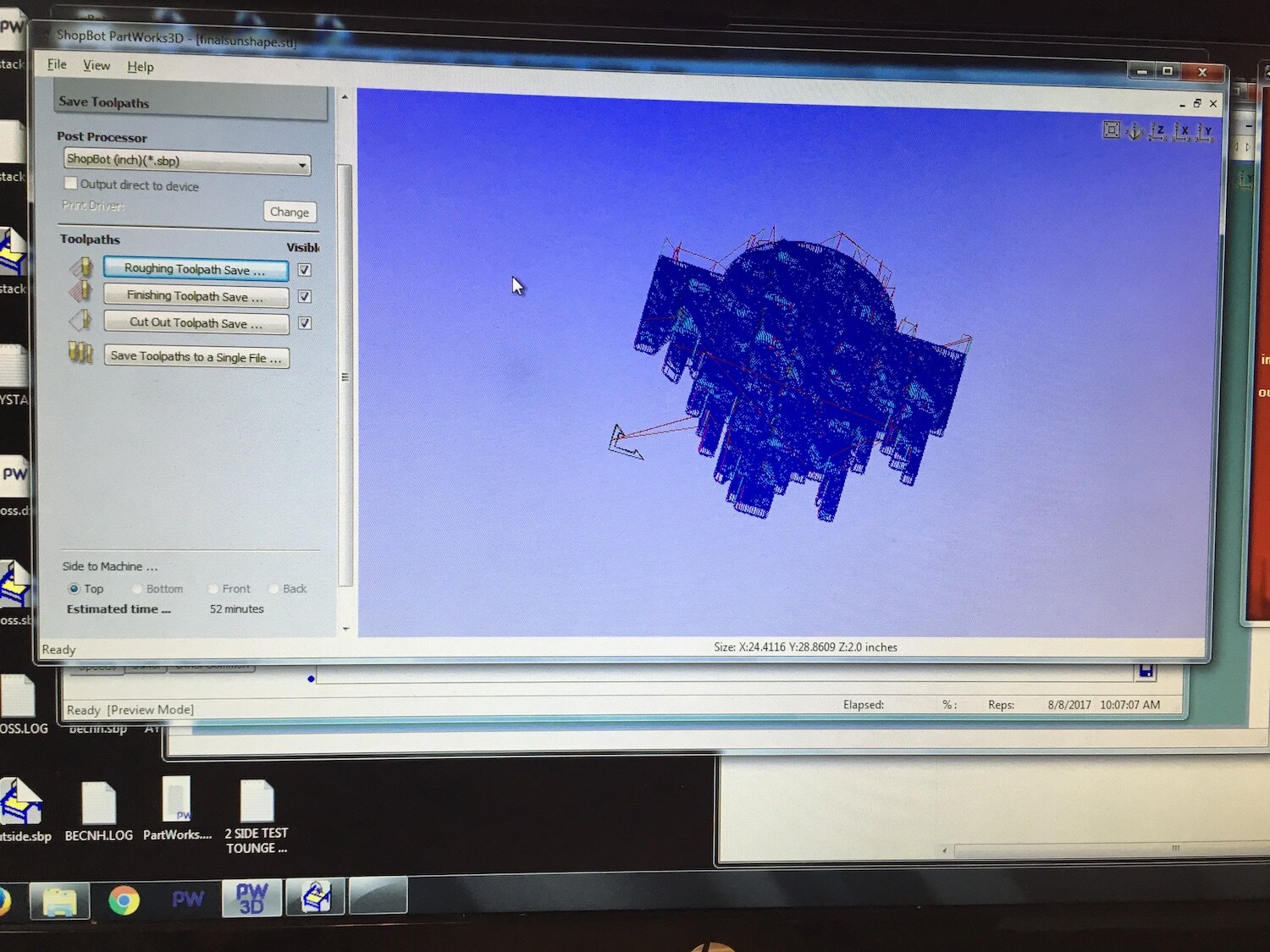The height and width of the screenshot is (952, 1270).
Task: Click Save Toolpaths to a Single File
Action: click(x=196, y=357)
